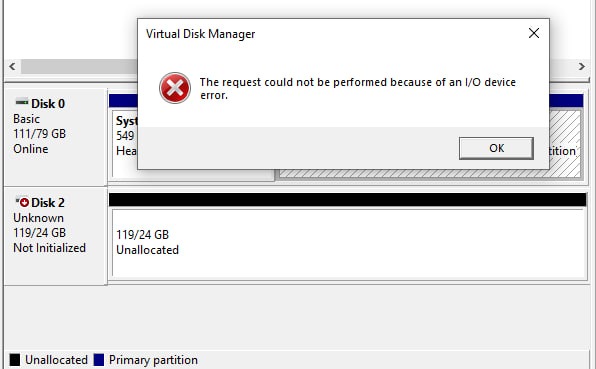
Task: Click the black bar above Disk 2 volume
Action: point(347,200)
